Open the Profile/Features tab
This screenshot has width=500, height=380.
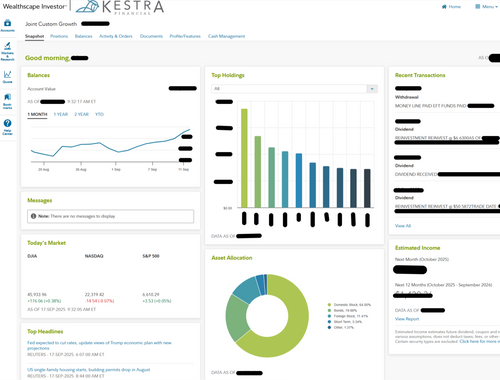(x=185, y=36)
